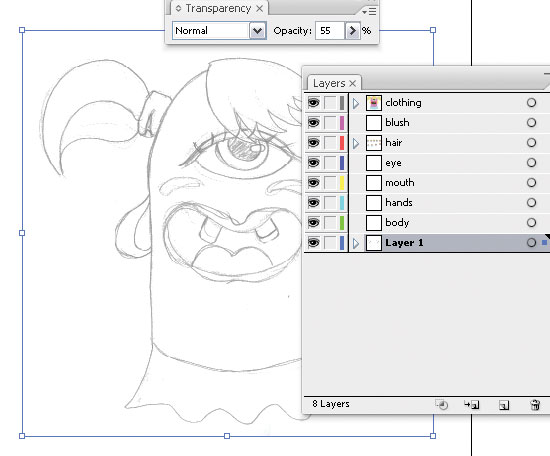This screenshot has height=456, width=550.
Task: Click Create New Layer icon
Action: click(x=504, y=405)
